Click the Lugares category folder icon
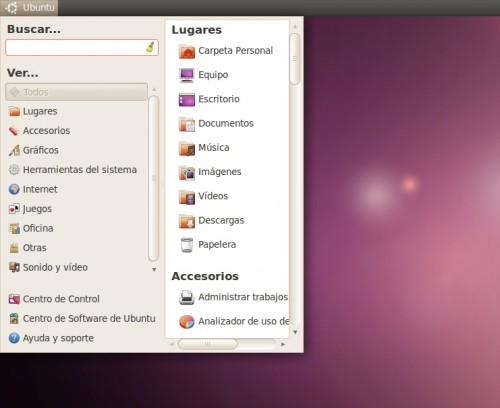 pos(14,111)
